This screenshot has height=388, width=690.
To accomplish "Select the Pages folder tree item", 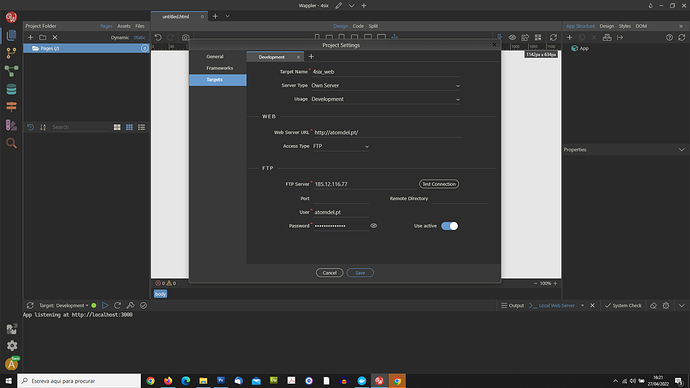I will click(86, 48).
